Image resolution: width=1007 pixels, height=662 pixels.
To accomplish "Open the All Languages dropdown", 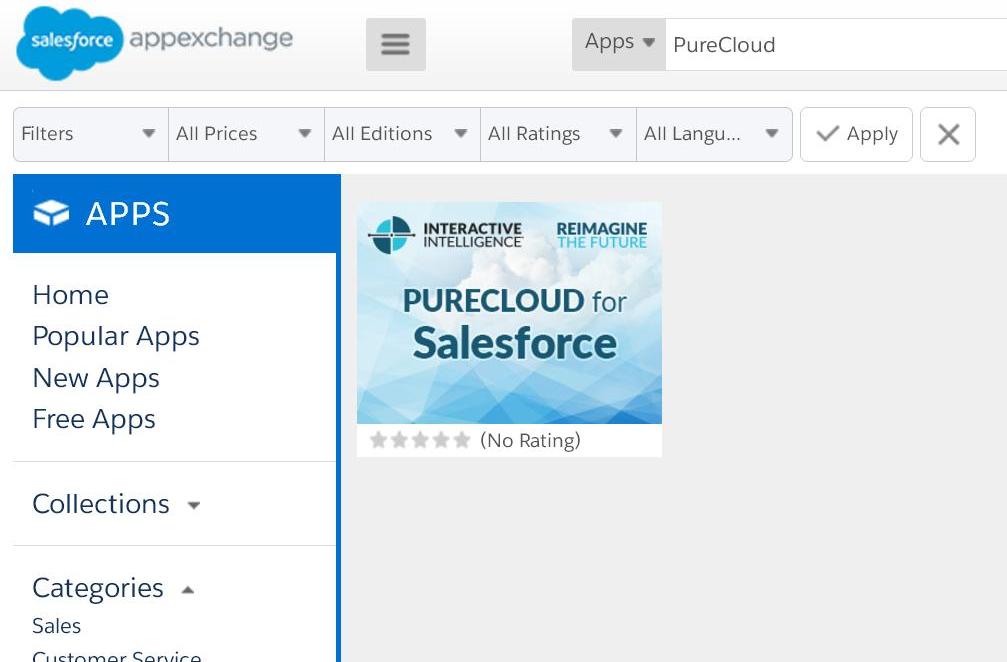I will [714, 134].
